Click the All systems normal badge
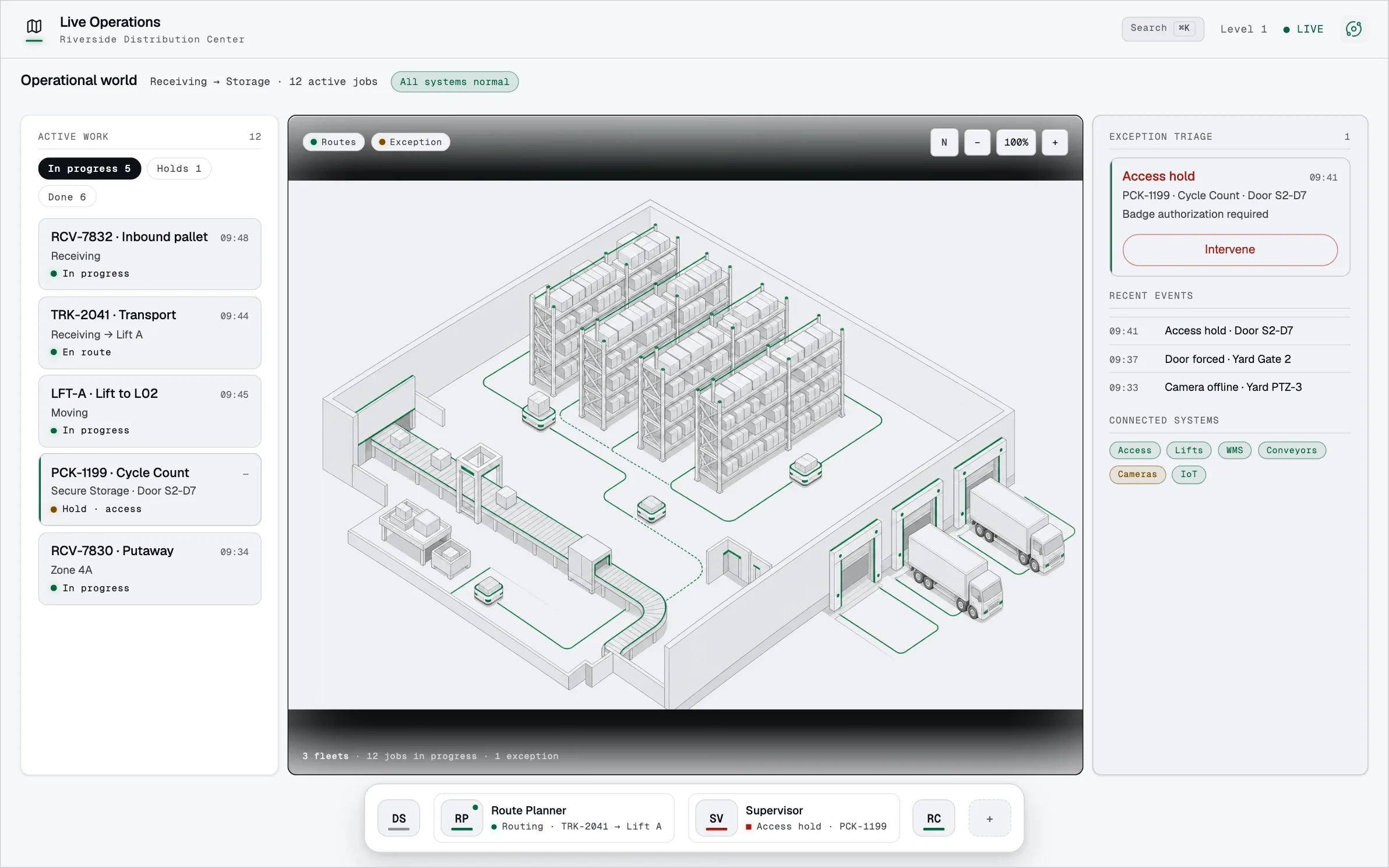Screen dimensions: 1389x868 [x=454, y=82]
